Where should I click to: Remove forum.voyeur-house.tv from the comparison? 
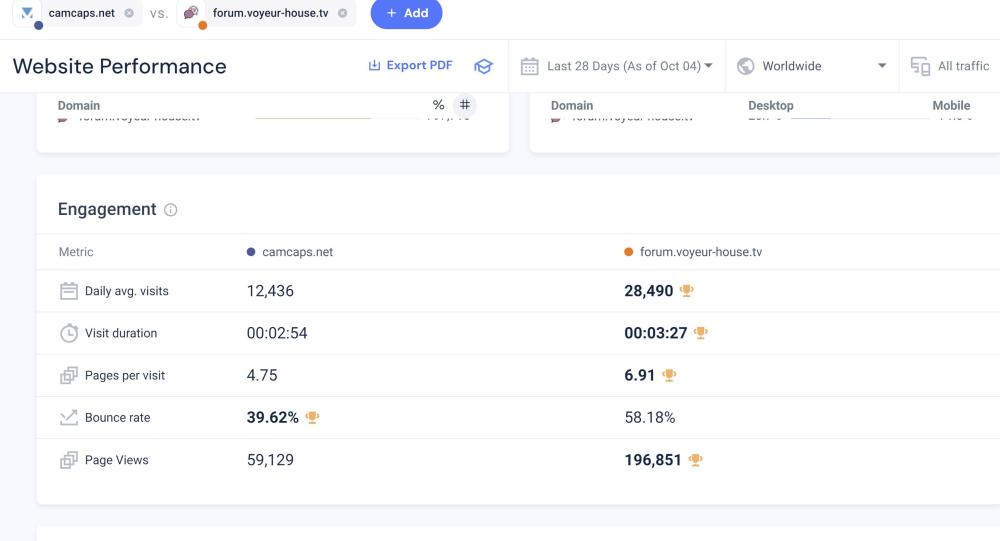343,13
